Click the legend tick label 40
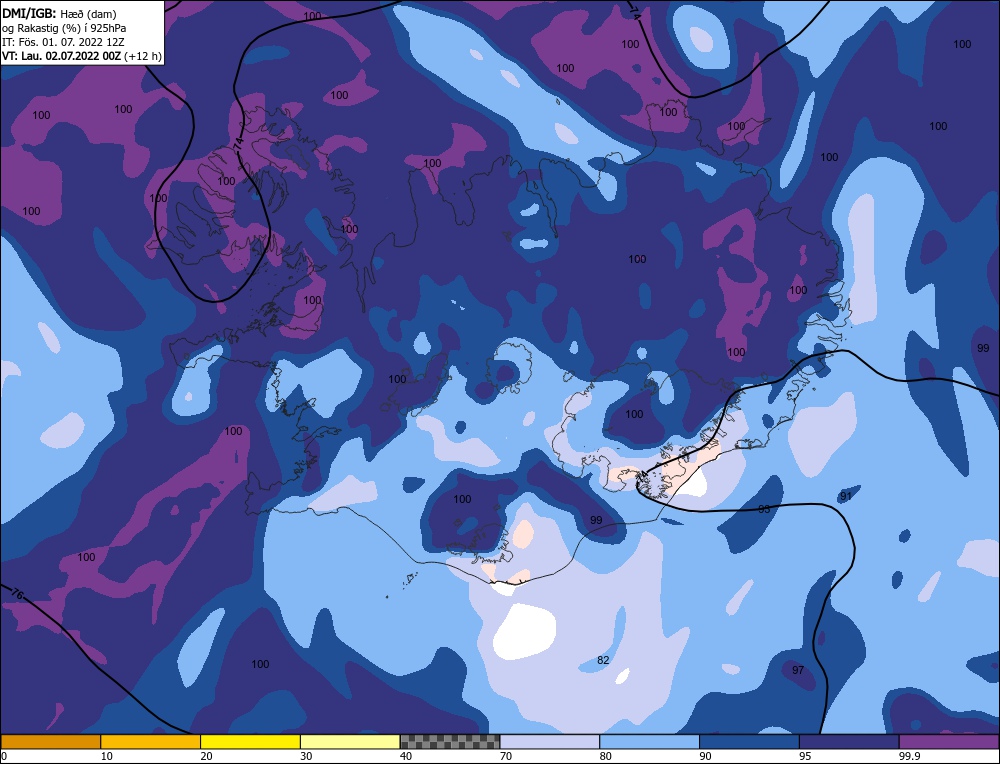 [x=406, y=756]
